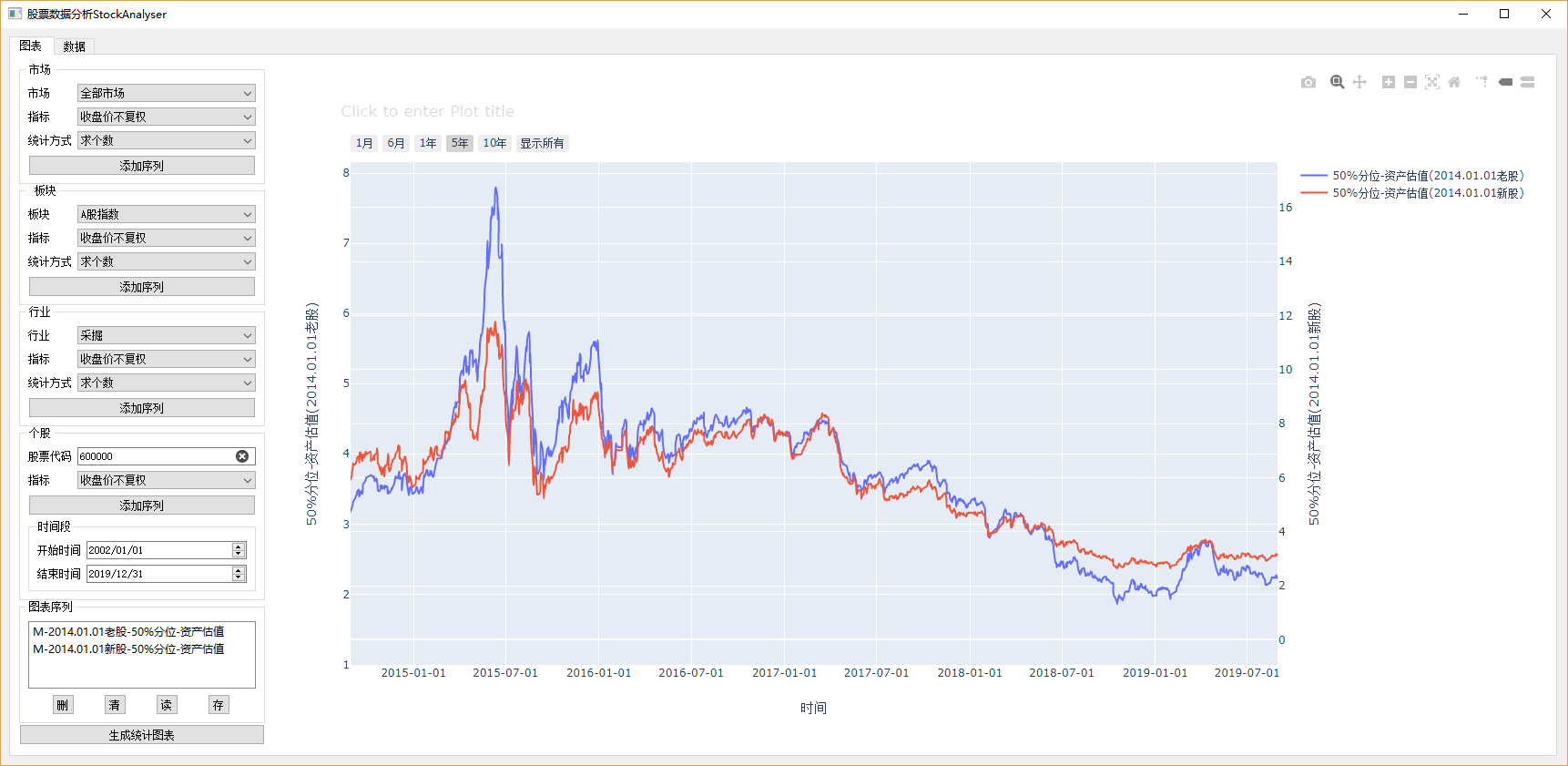This screenshot has width=1568, height=766.
Task: Select M-2014.01.01新股 entry in chart series list
Action: 128,649
